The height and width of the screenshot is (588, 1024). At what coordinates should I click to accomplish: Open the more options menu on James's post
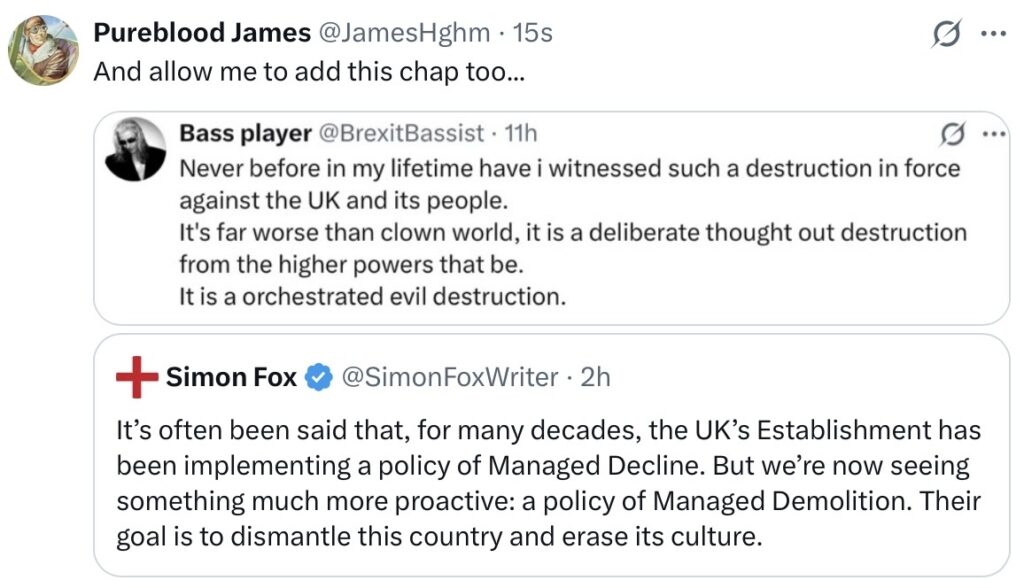[992, 34]
